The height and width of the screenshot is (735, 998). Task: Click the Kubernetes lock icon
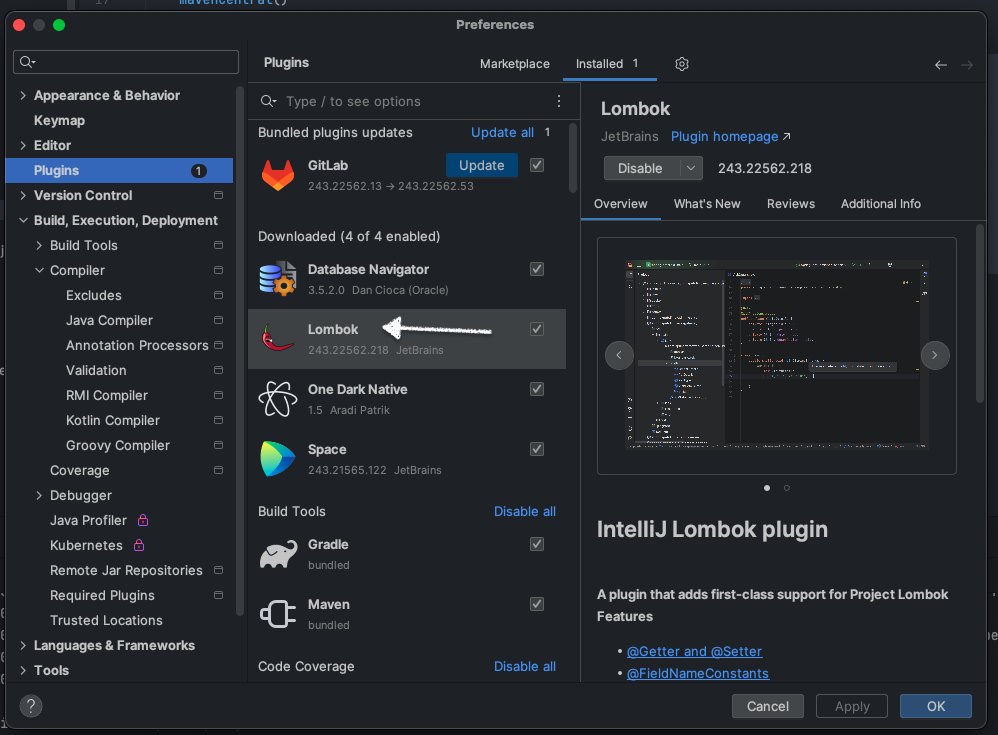(x=139, y=545)
